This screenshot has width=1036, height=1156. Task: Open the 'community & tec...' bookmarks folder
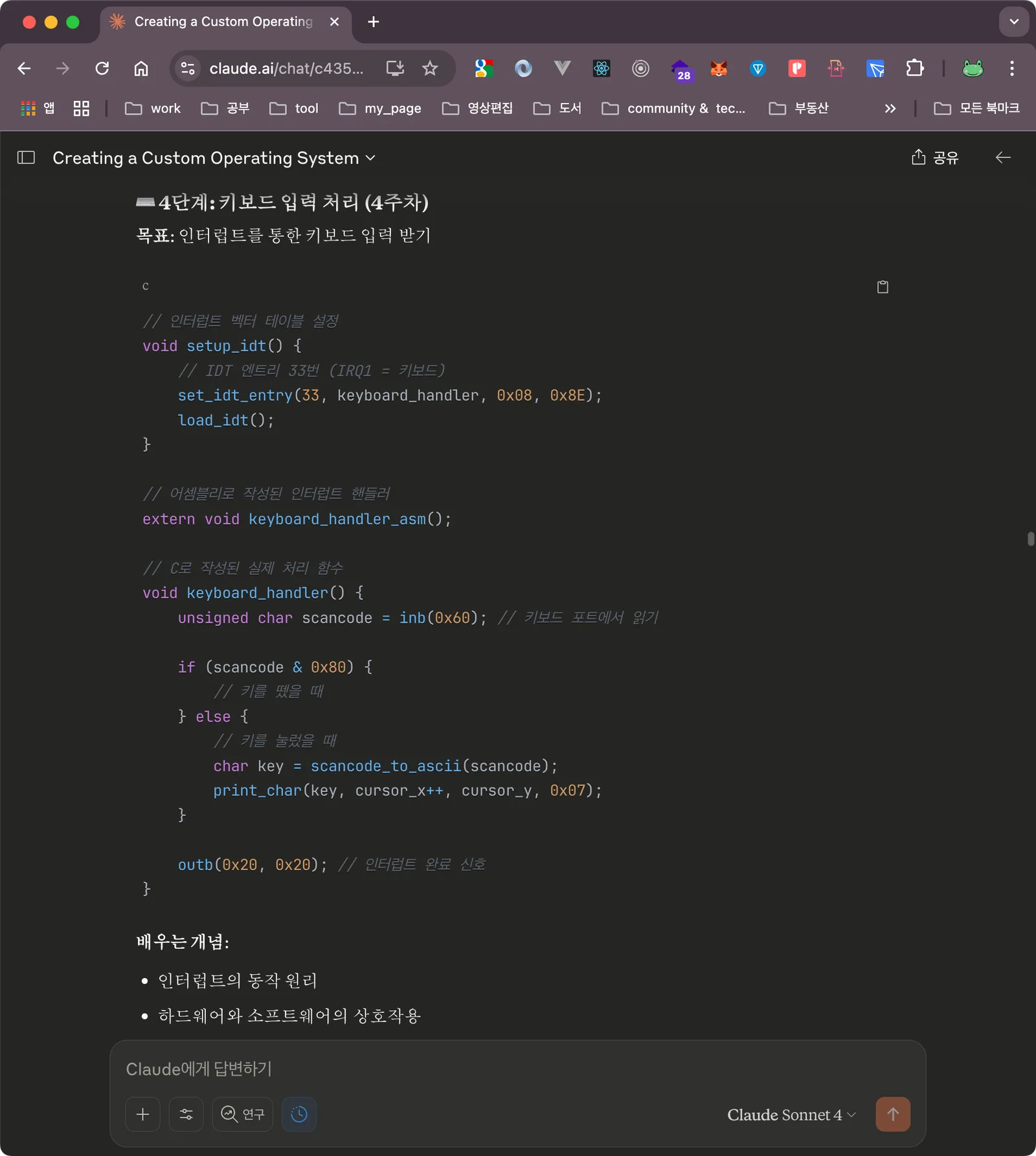point(674,108)
